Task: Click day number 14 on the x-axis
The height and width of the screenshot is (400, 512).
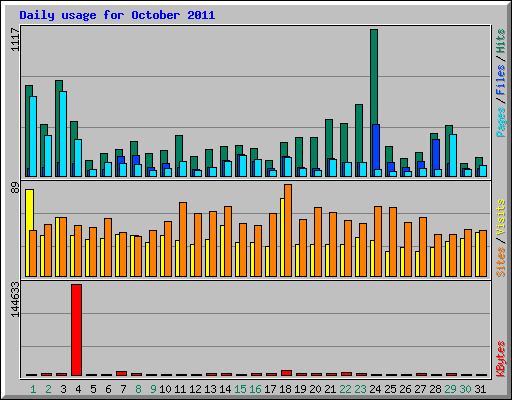Action: click(225, 389)
